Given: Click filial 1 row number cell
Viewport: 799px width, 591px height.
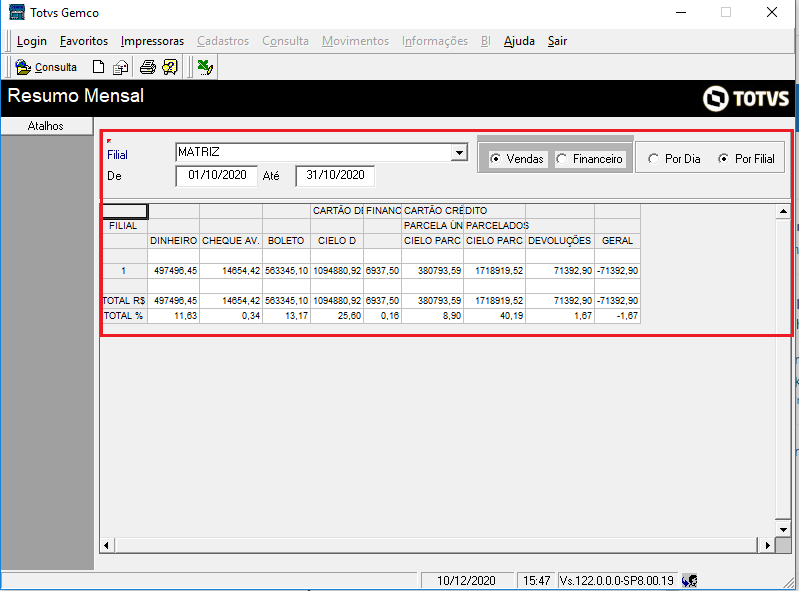Looking at the screenshot, I should pos(124,271).
